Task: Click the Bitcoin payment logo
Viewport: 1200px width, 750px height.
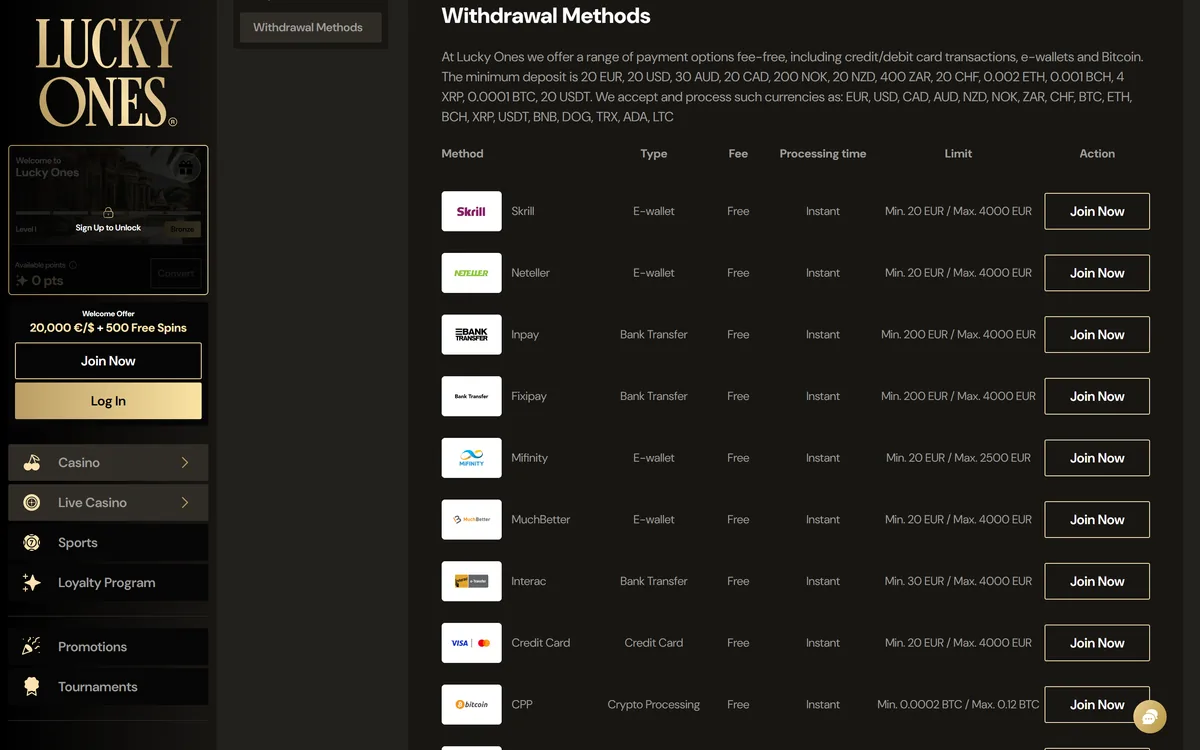Action: (471, 705)
